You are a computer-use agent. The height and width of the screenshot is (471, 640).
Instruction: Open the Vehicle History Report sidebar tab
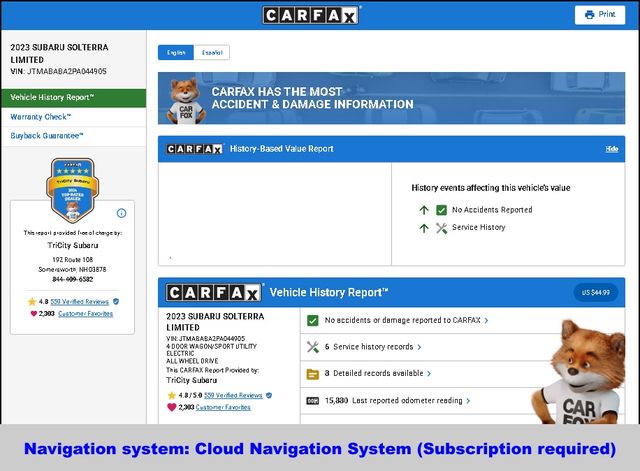73,98
